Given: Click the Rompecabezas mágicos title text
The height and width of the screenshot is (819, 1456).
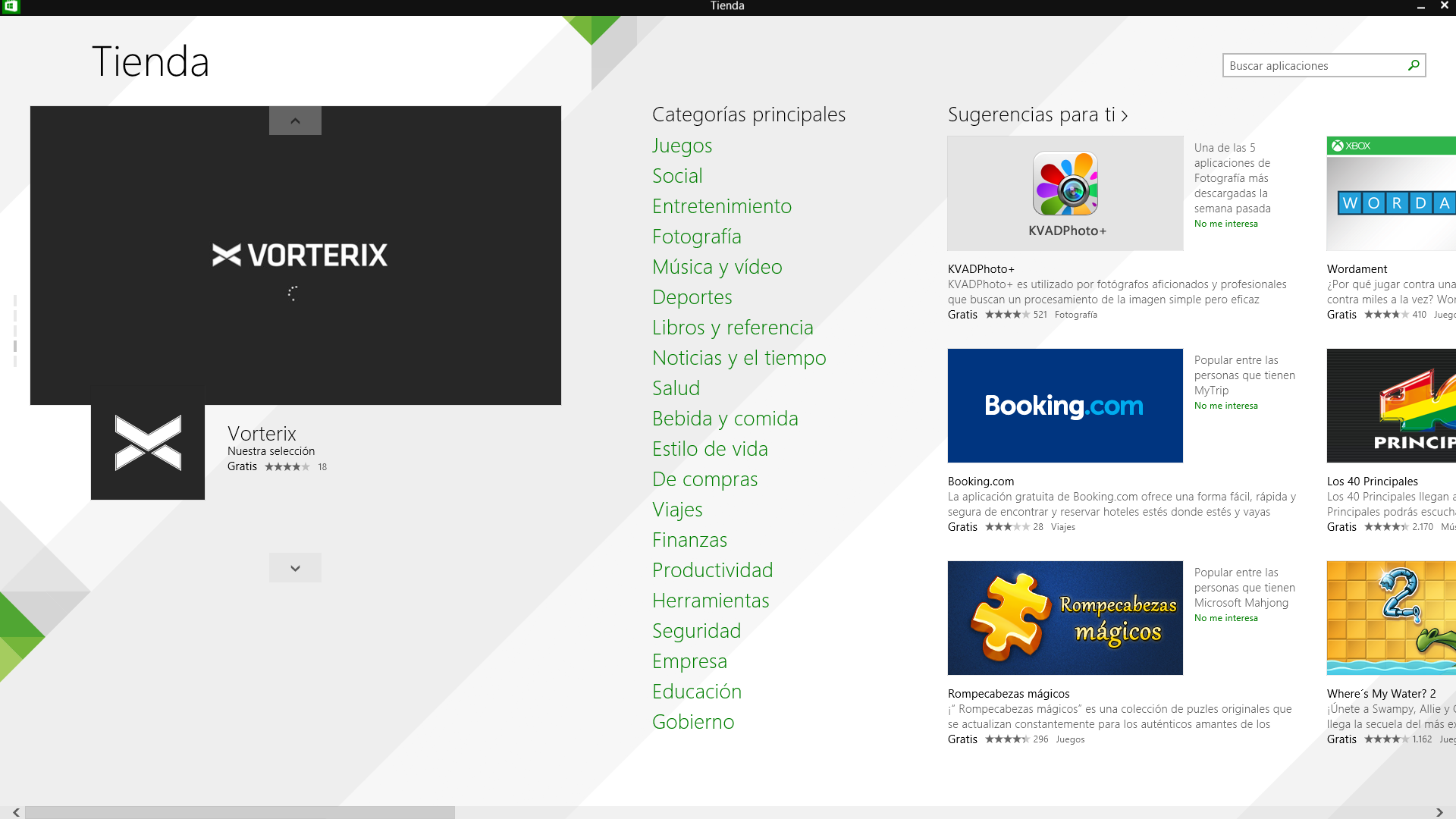Looking at the screenshot, I should click(1009, 694).
